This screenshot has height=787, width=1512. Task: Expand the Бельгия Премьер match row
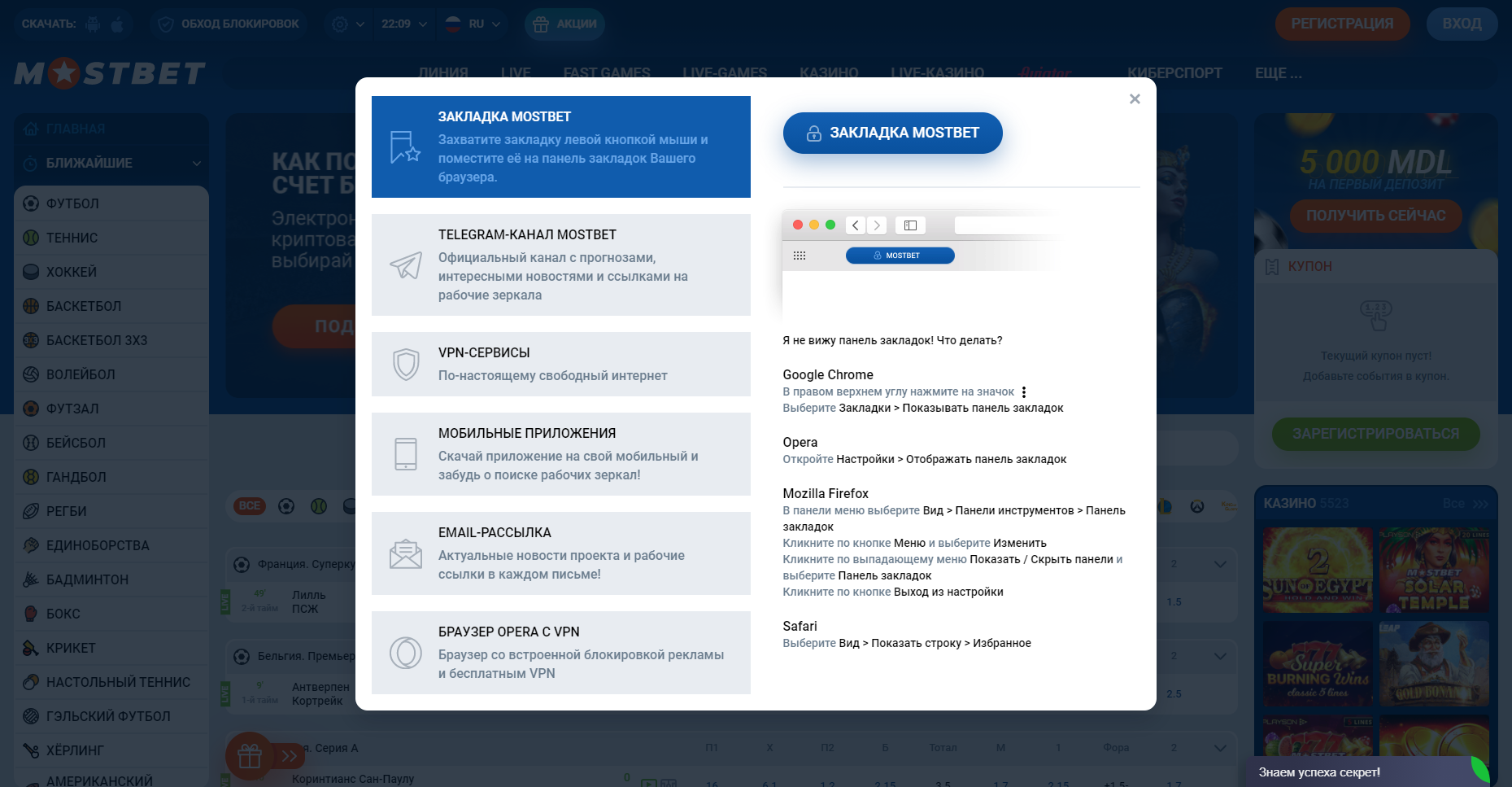click(1220, 656)
